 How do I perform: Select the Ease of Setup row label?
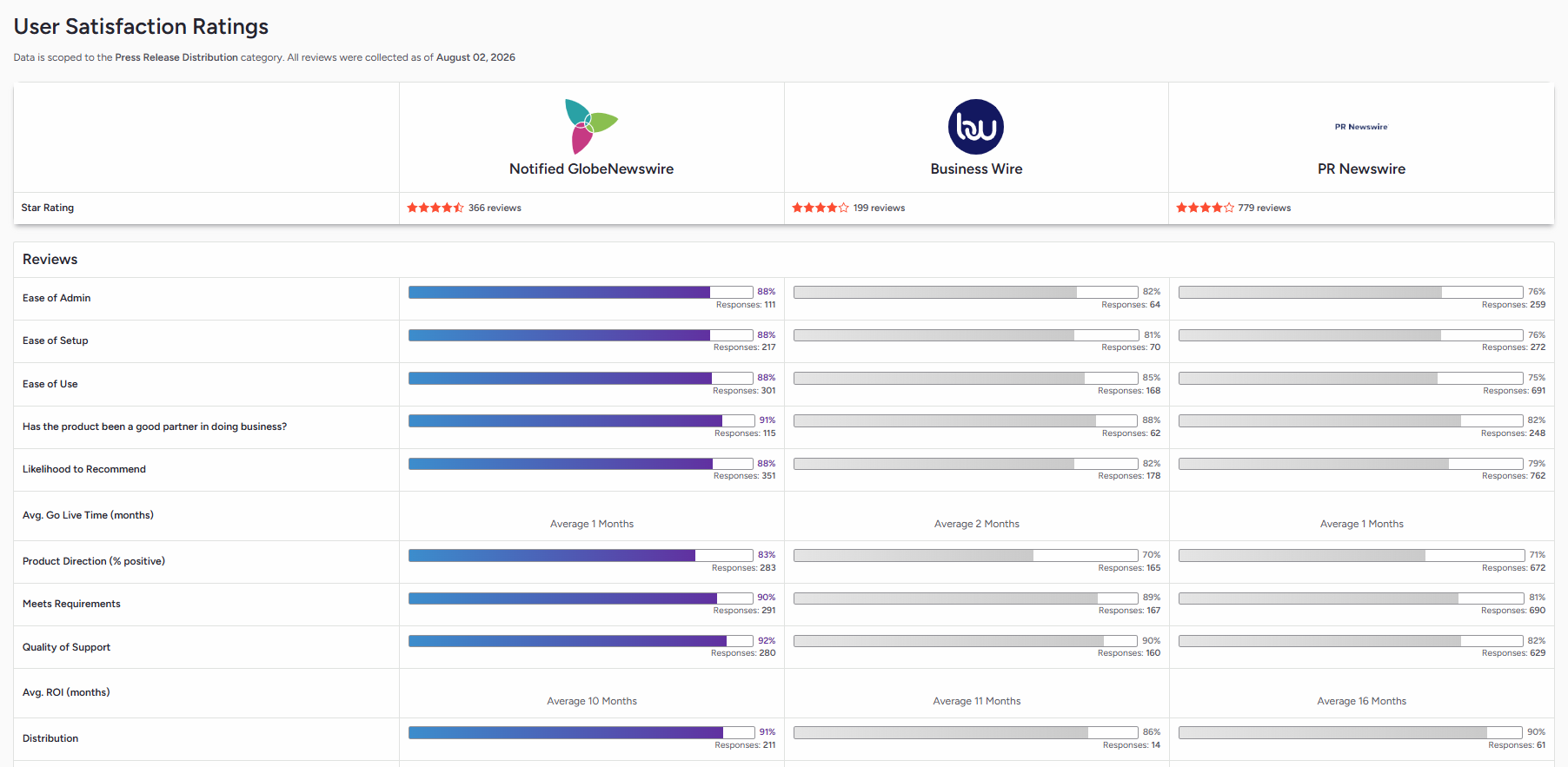[56, 341]
